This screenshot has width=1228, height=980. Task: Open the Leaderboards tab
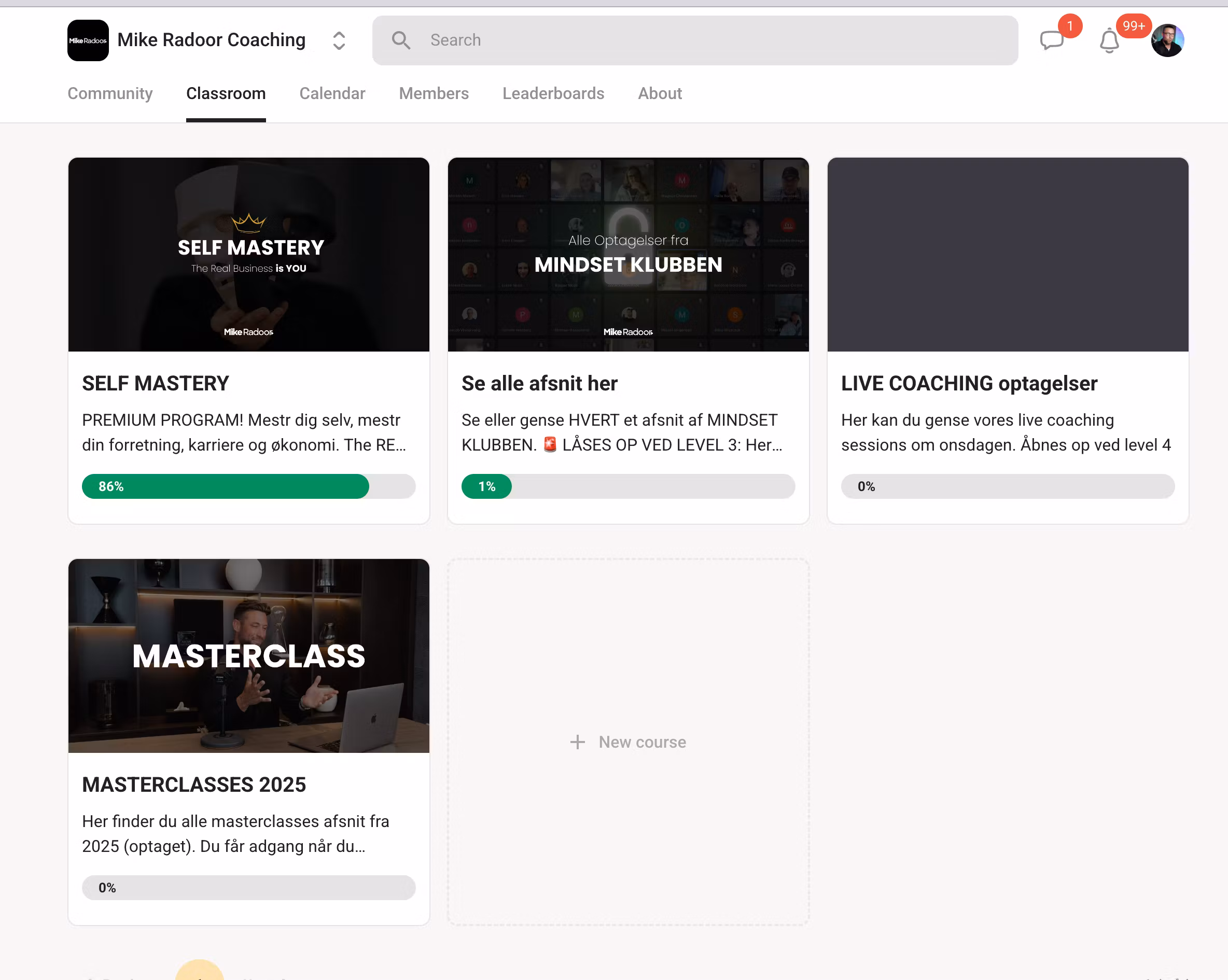coord(553,93)
